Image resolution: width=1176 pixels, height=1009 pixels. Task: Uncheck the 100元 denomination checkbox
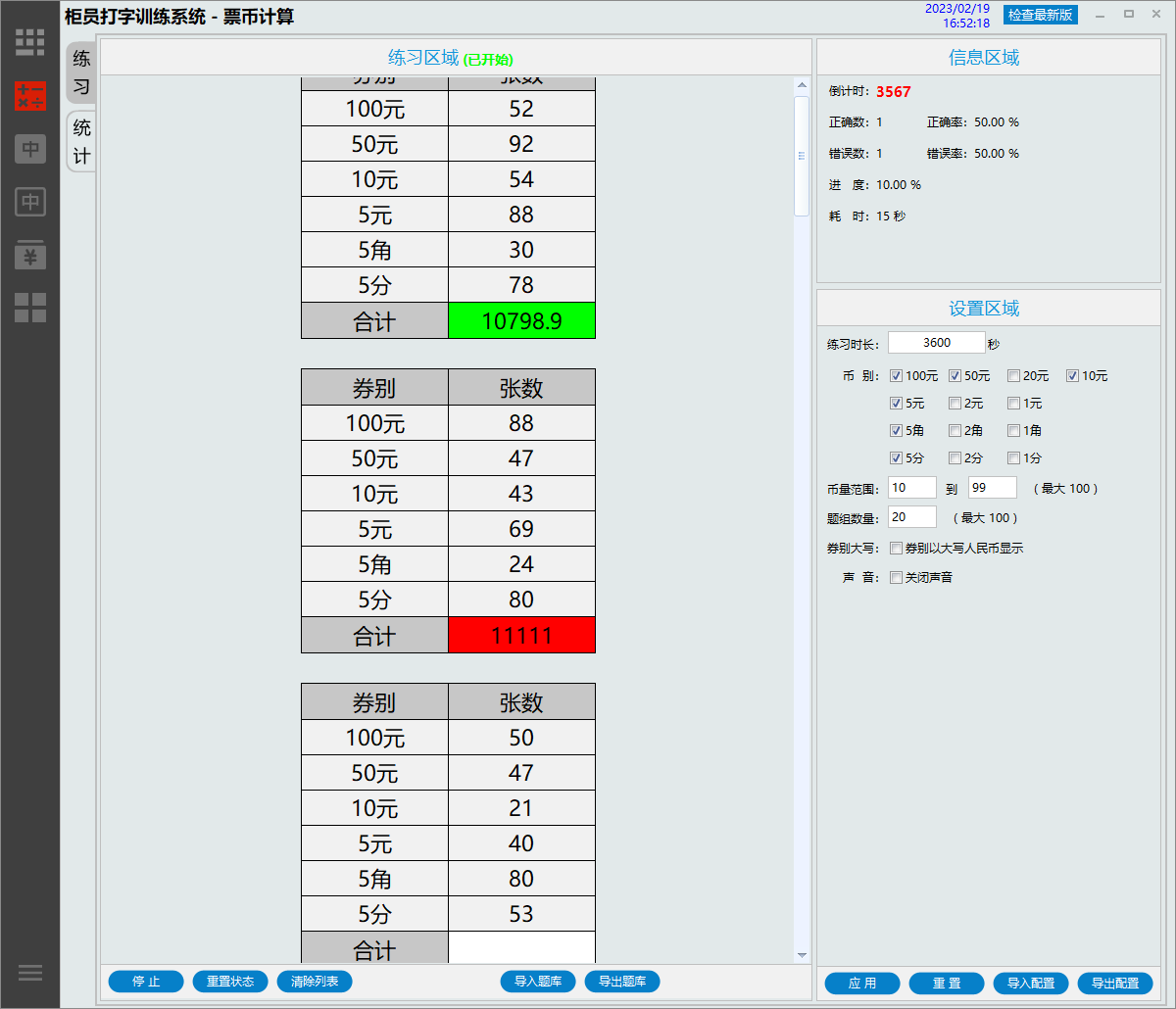(896, 376)
